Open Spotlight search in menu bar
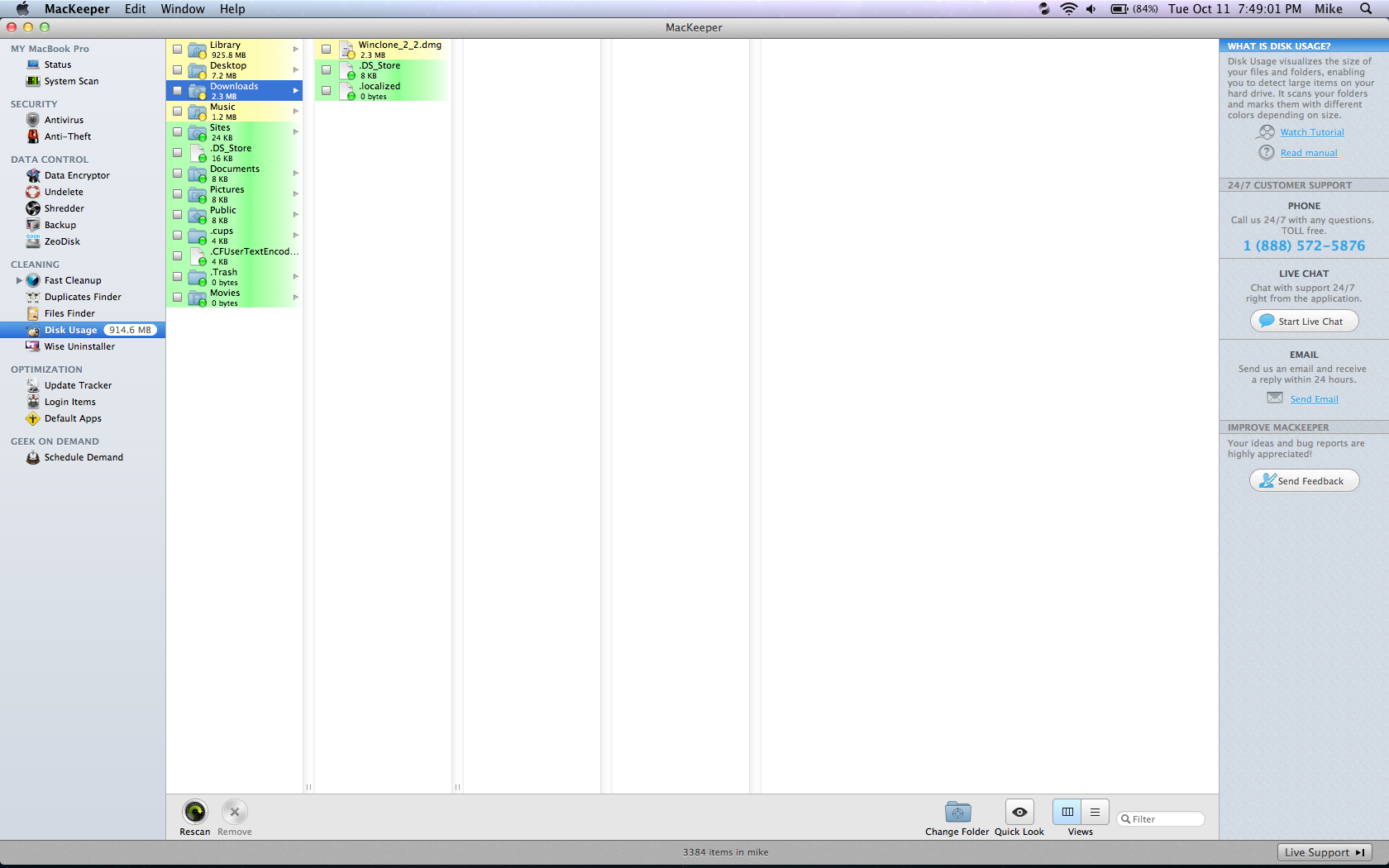1389x868 pixels. 1366,9
